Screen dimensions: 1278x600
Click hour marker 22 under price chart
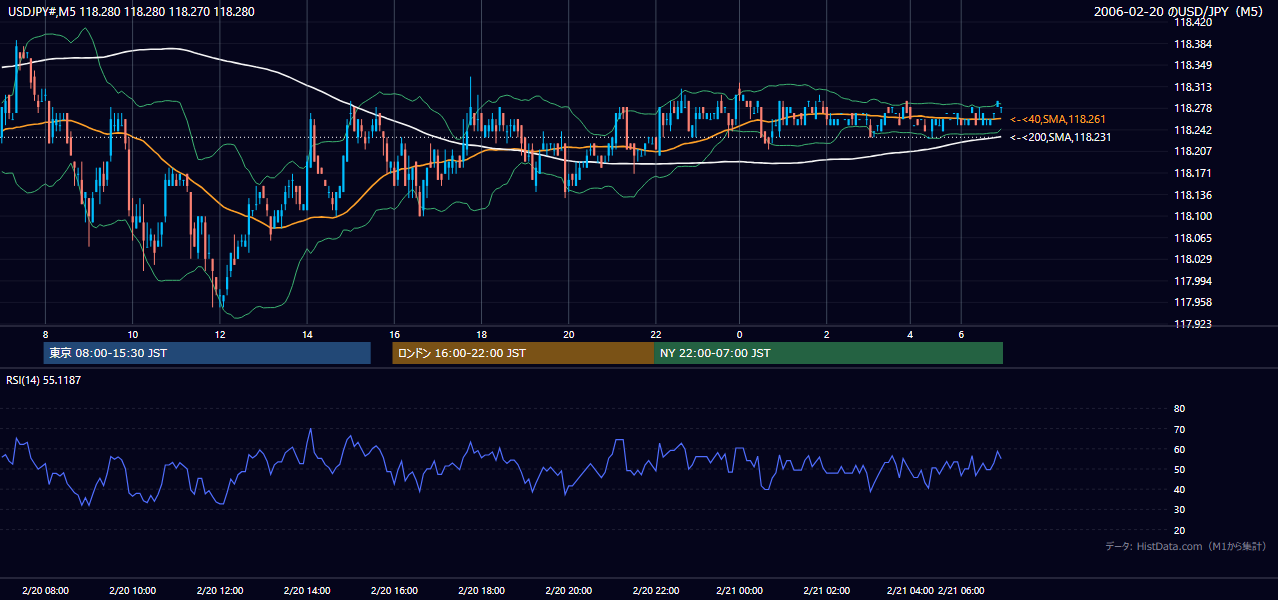656,334
